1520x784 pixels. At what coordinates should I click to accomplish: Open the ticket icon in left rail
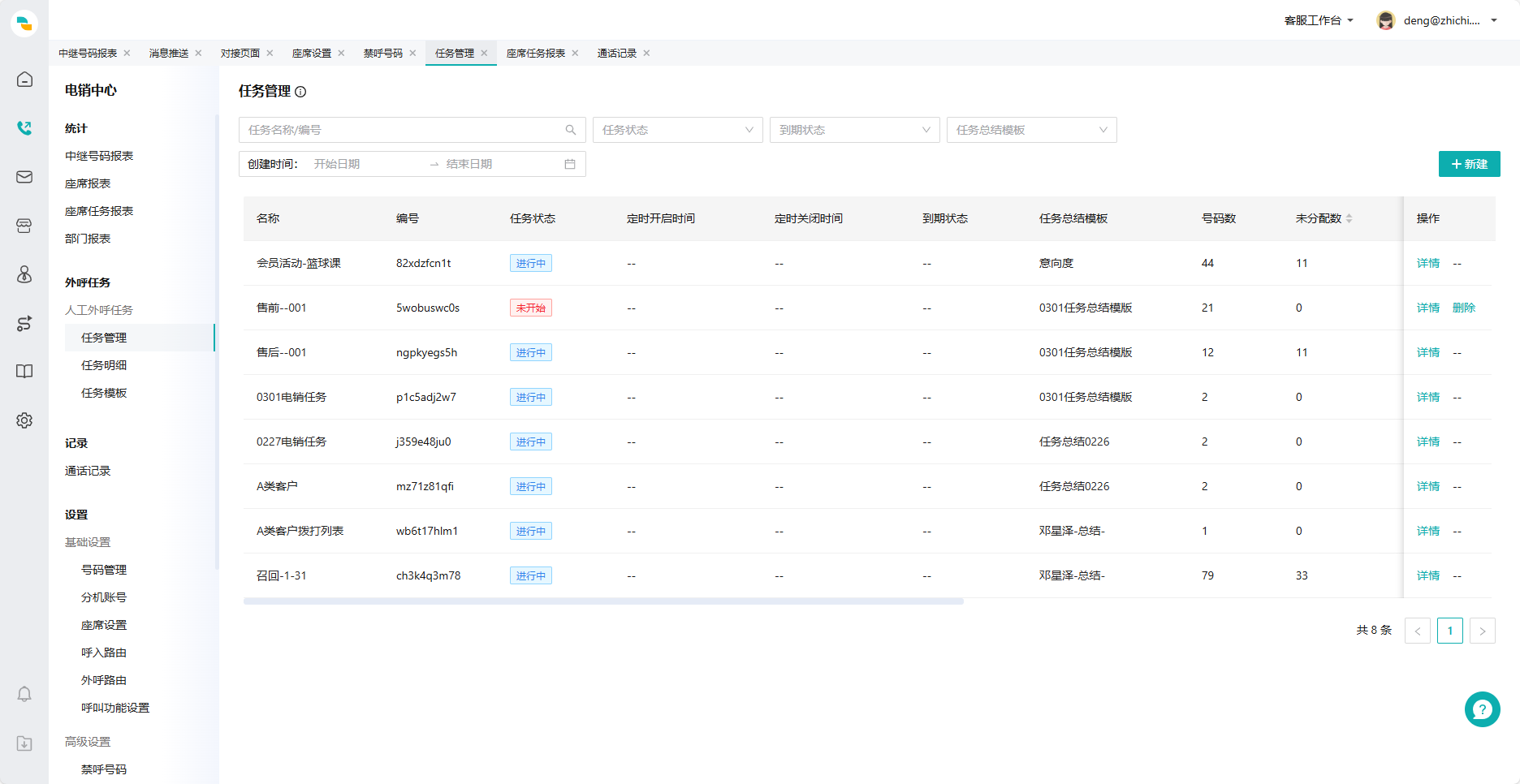click(24, 226)
